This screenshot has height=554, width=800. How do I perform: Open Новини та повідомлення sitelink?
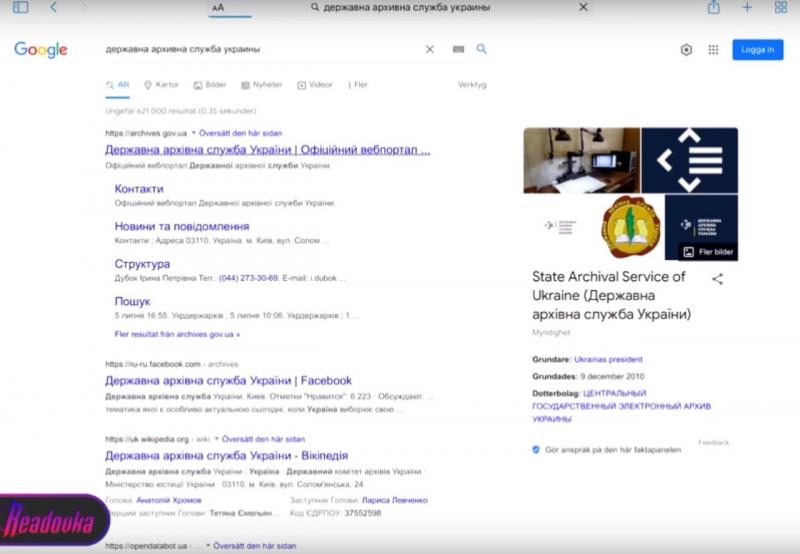pyautogui.click(x=182, y=226)
